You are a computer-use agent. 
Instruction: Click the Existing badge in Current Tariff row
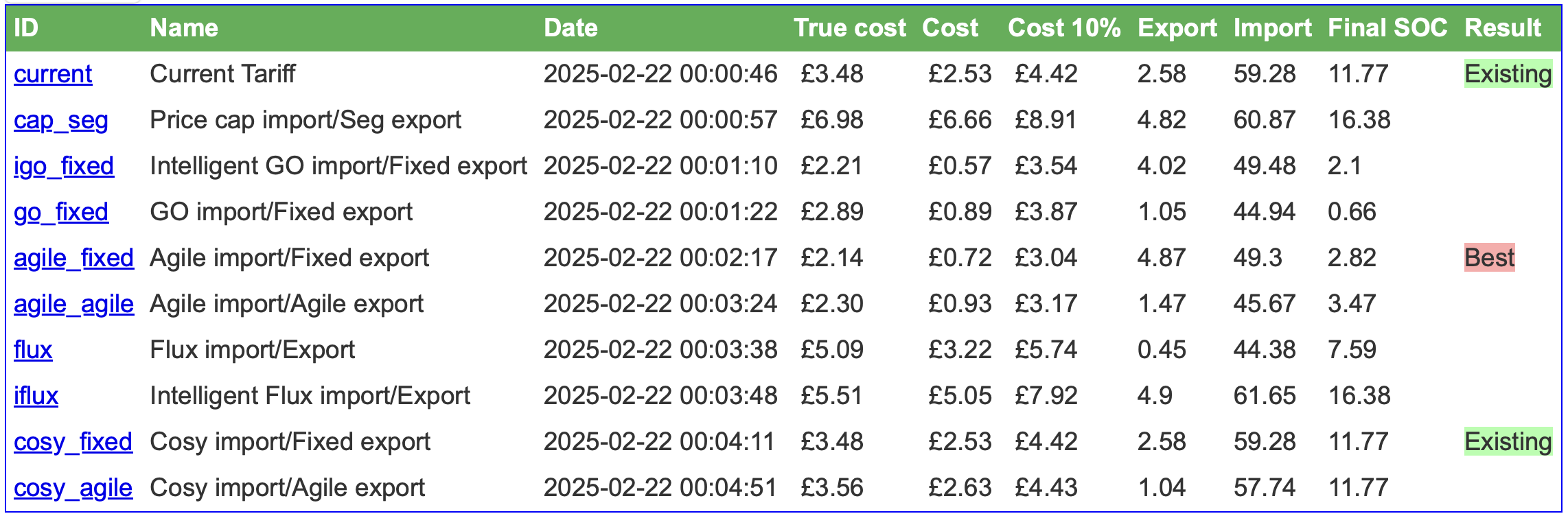[1508, 74]
